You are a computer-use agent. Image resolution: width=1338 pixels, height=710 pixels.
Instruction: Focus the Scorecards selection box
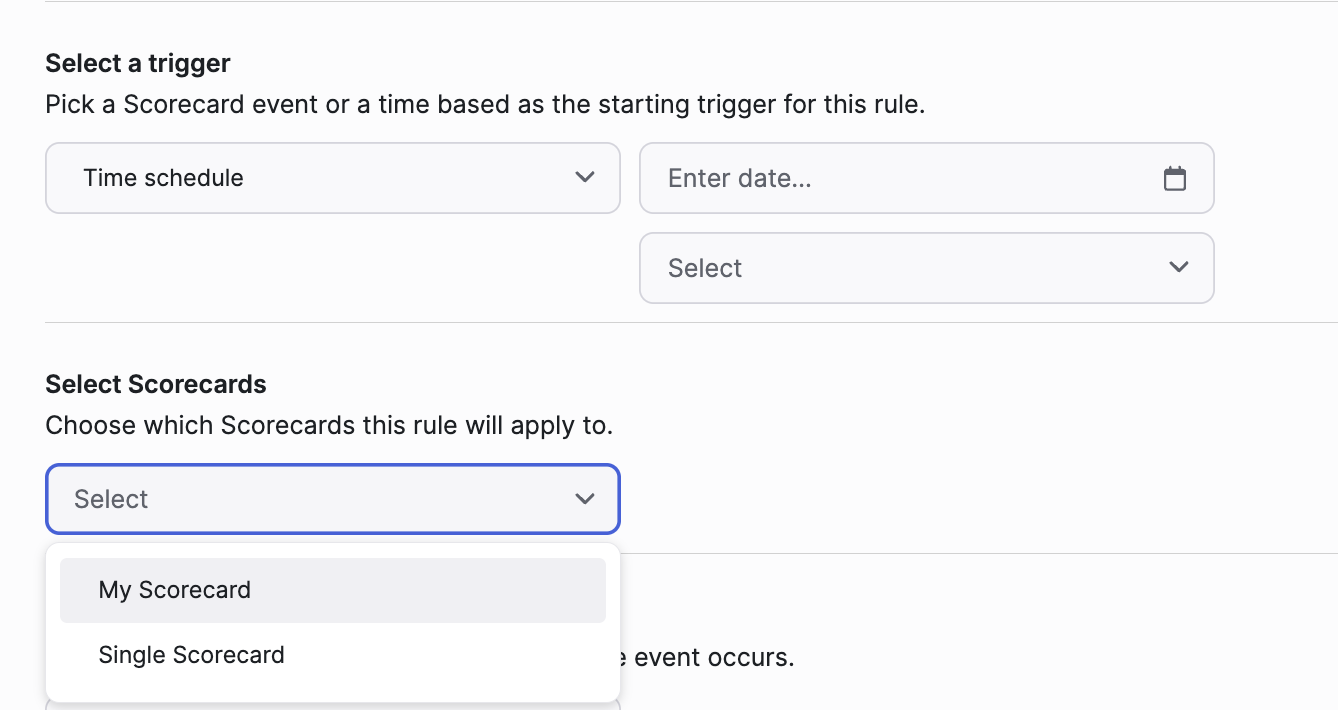pos(332,498)
